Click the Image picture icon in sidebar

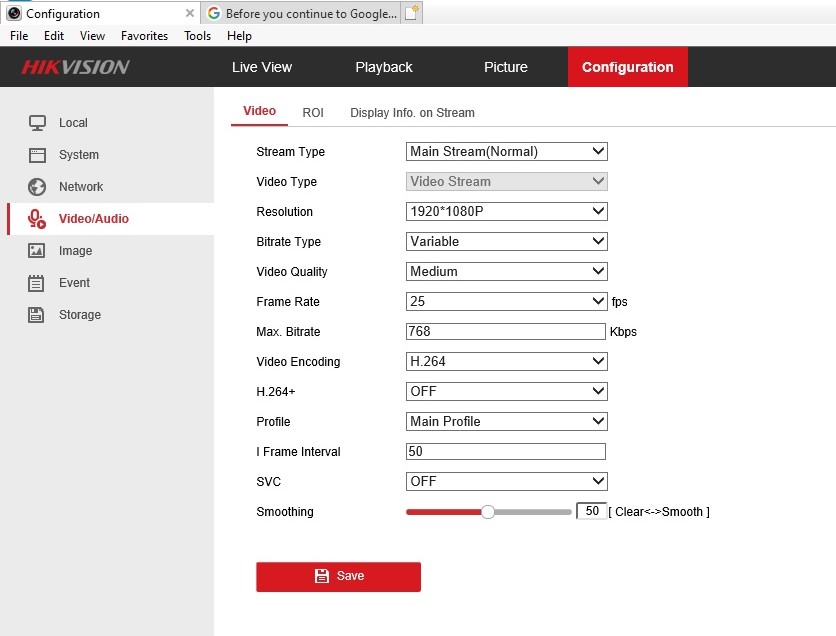37,251
